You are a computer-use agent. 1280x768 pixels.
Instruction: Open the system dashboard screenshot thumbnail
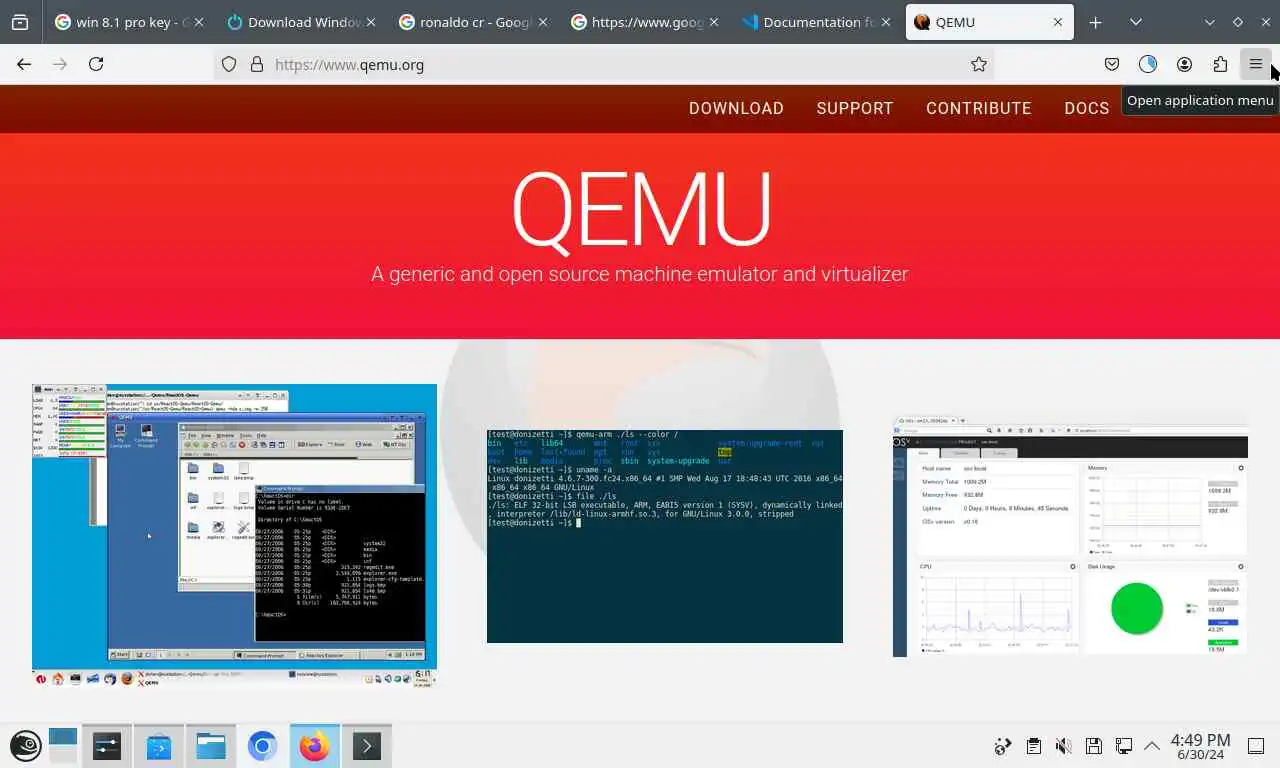click(1070, 537)
